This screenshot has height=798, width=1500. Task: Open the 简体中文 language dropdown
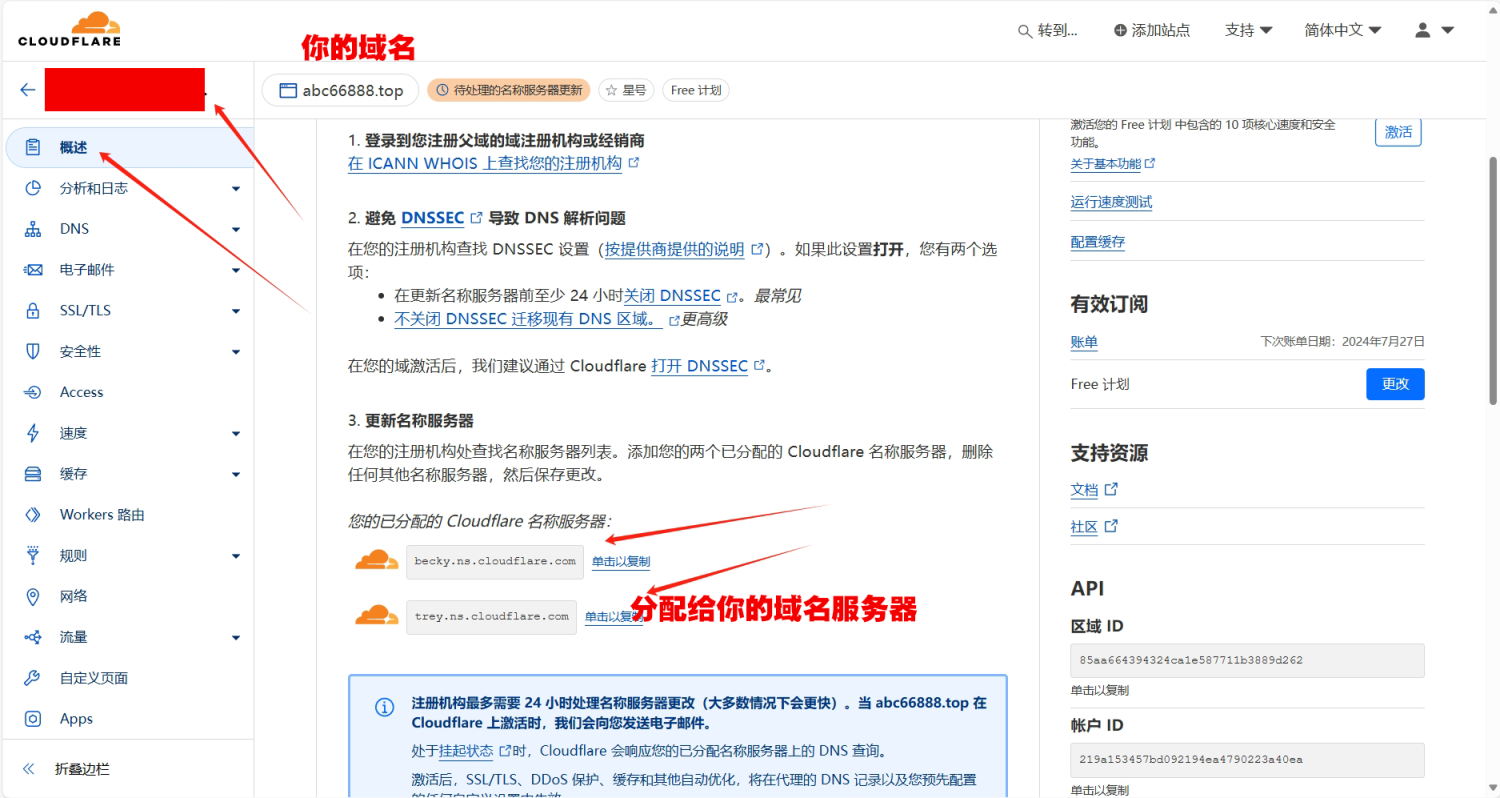pyautogui.click(x=1343, y=30)
